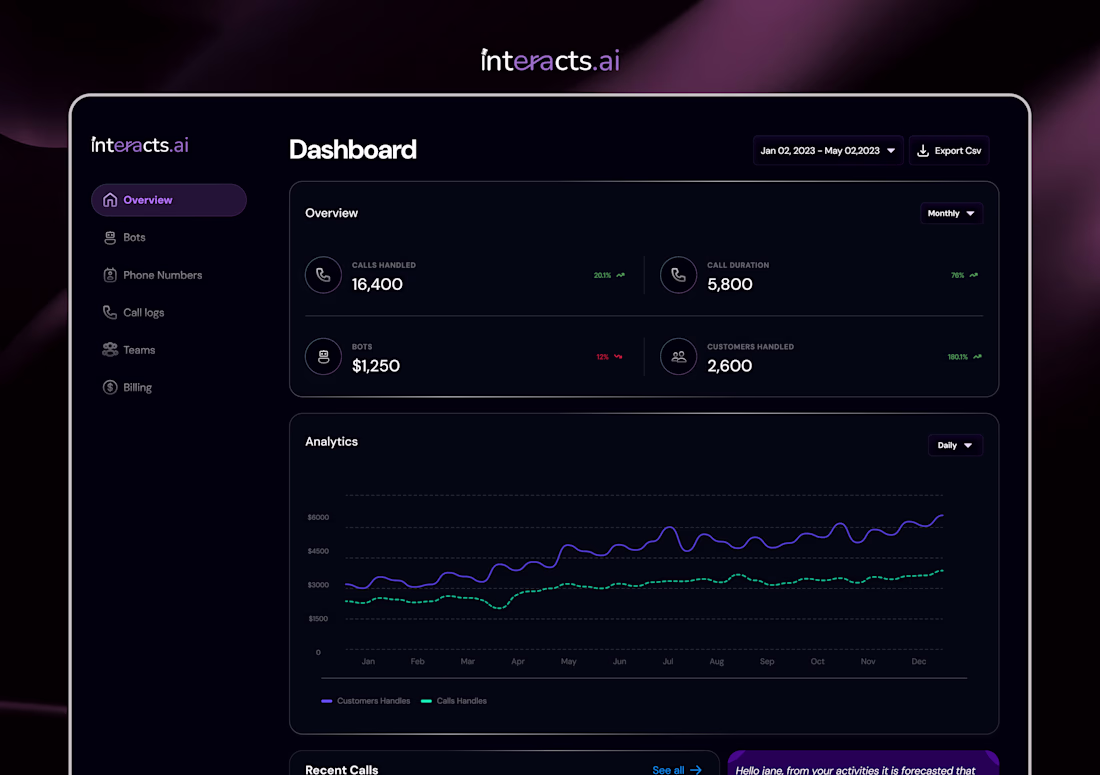Change the Daily dropdown in Analytics
1100x775 pixels.
pyautogui.click(x=955, y=445)
